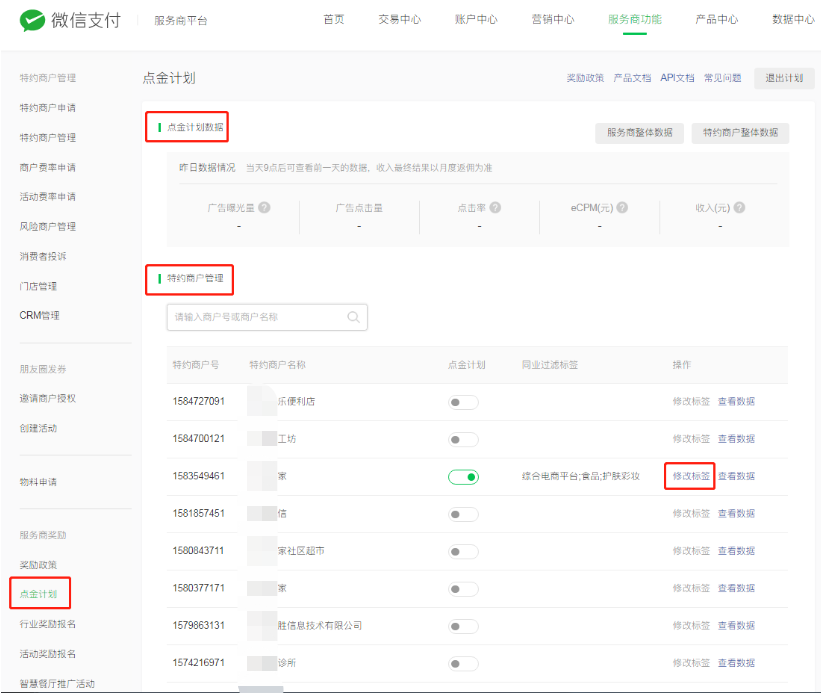Click 查看数据 for merchant 1581857451
821x693 pixels.
736,513
